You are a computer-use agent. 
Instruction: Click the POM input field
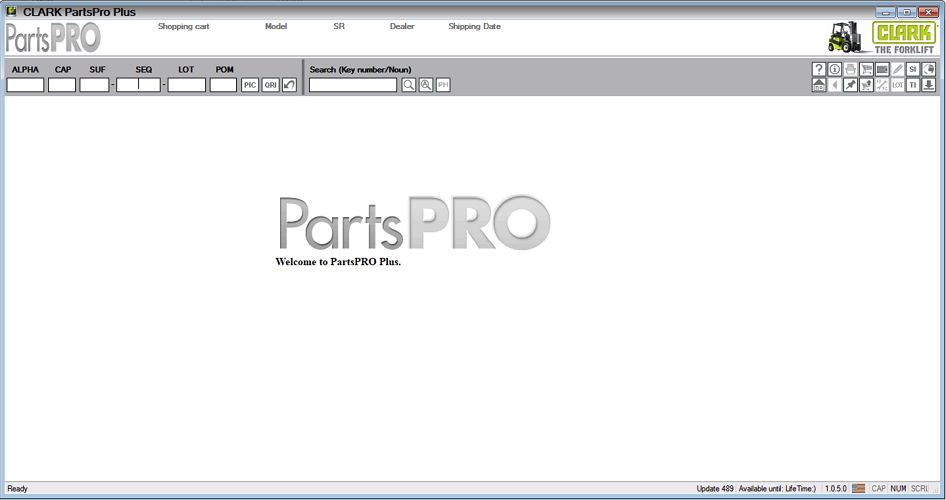tap(223, 85)
